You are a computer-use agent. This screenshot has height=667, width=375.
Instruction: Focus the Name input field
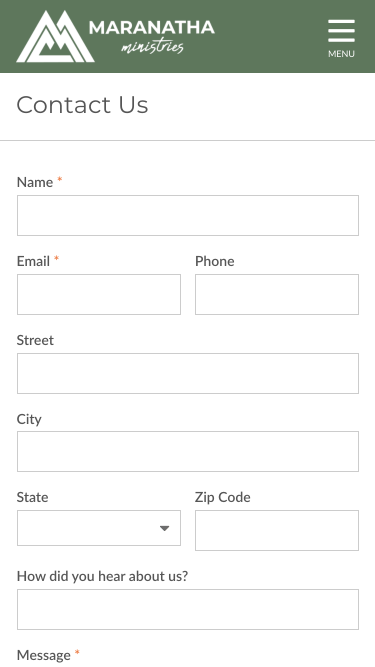(x=188, y=215)
